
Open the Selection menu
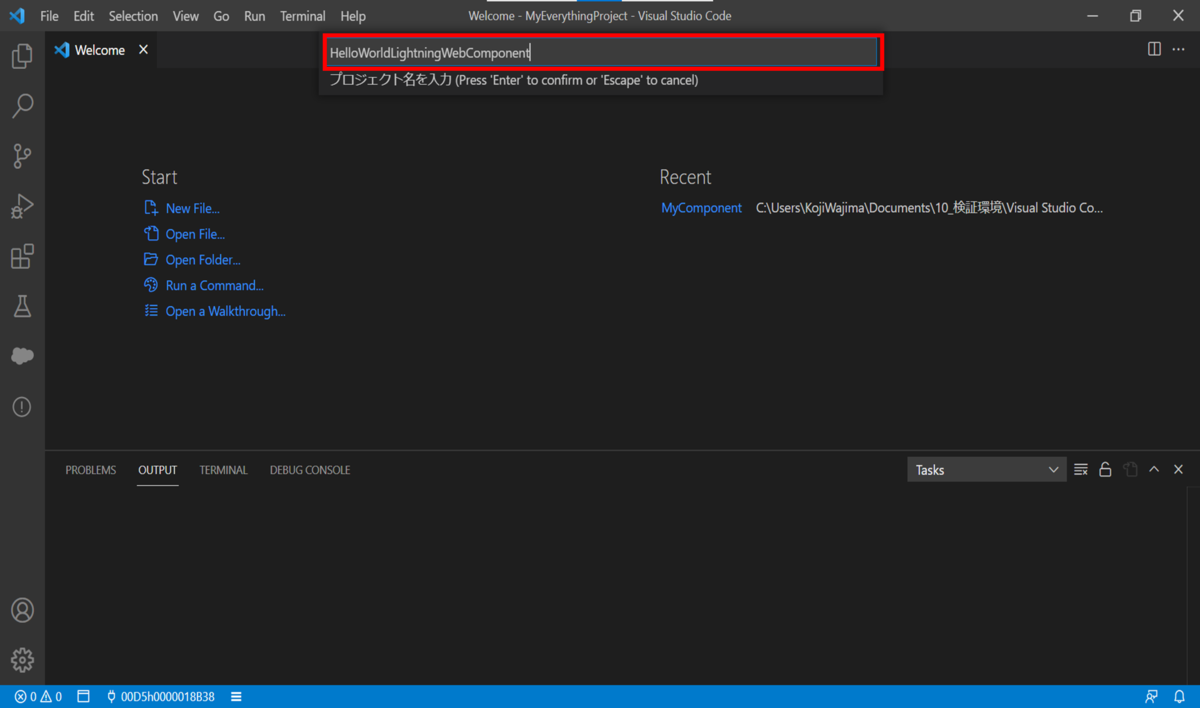(134, 16)
